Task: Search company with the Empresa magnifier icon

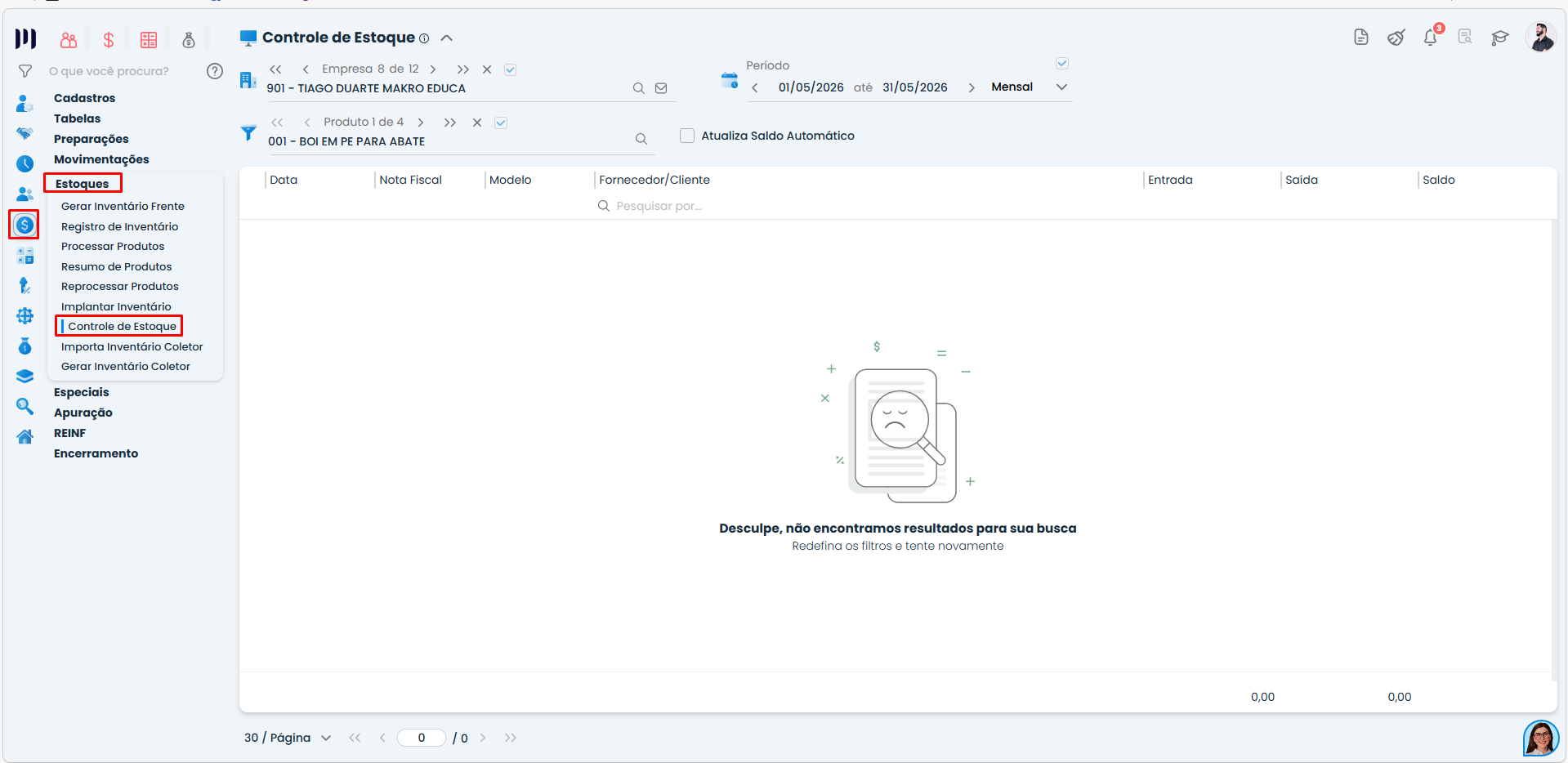Action: point(639,88)
